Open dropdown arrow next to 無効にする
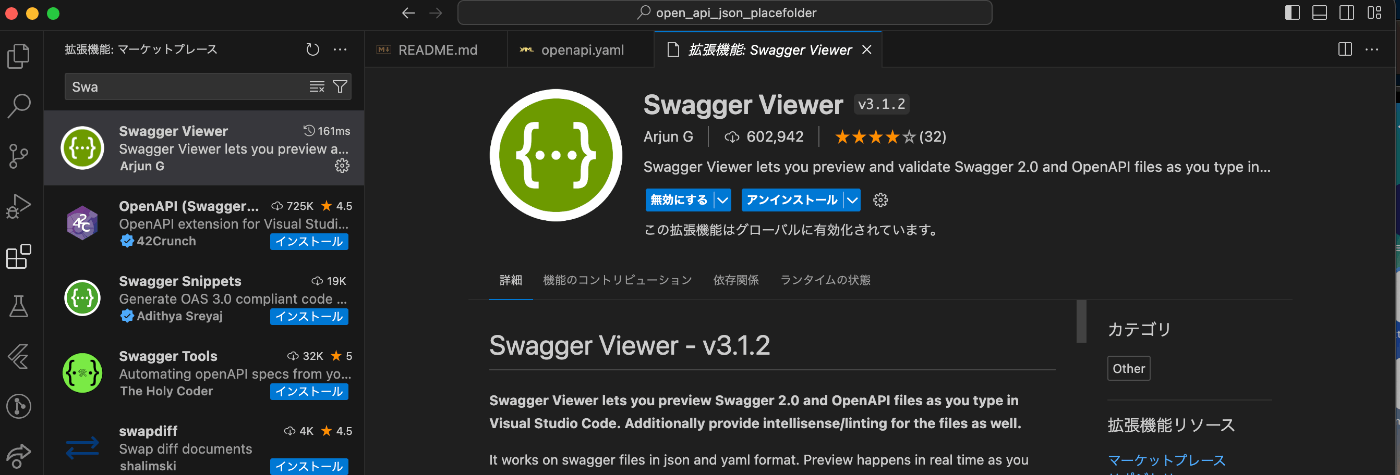1400x475 pixels. tap(722, 200)
